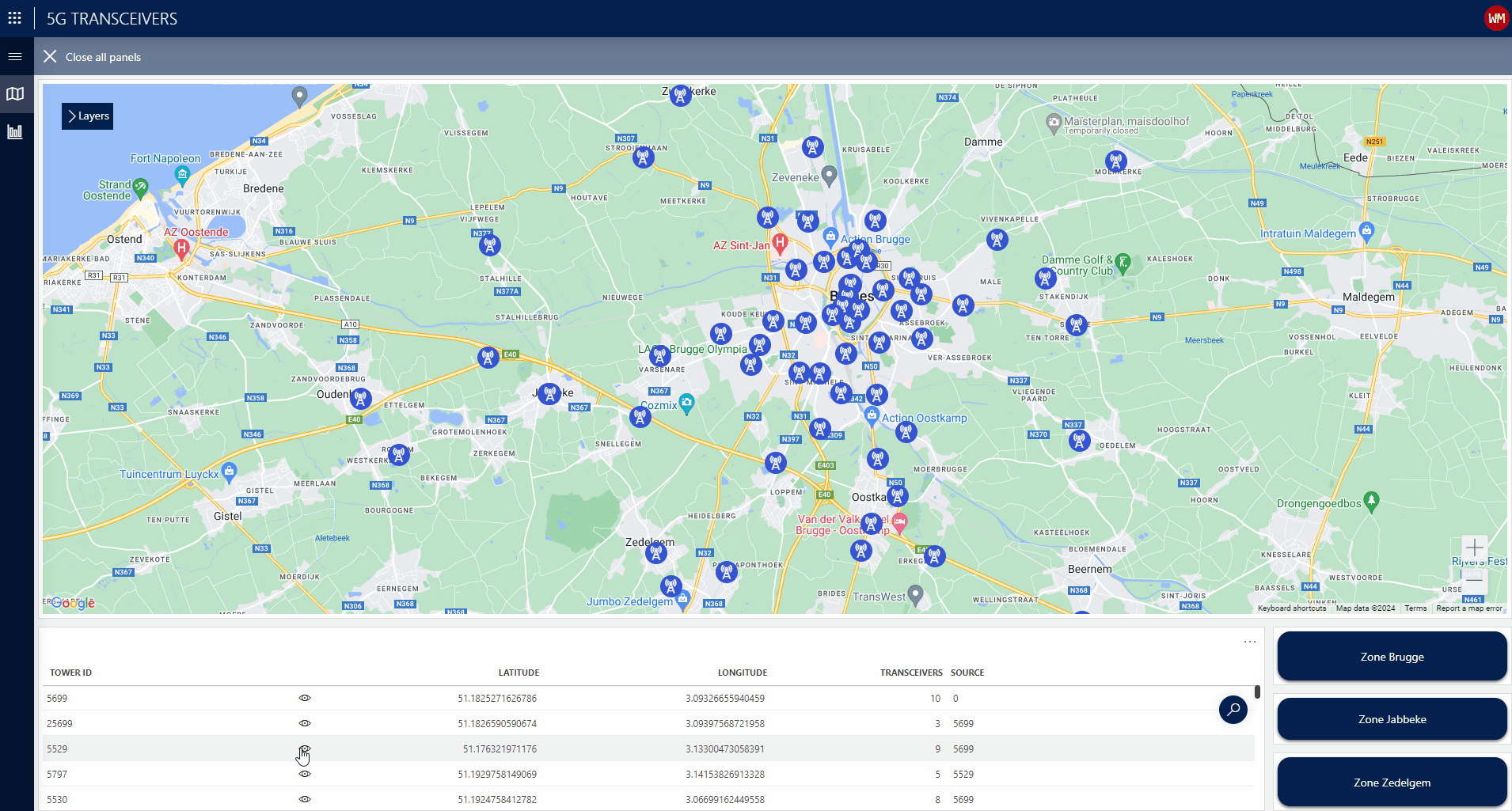The image size is (1512, 811).
Task: Select the map view sidebar icon
Action: pyautogui.click(x=15, y=94)
